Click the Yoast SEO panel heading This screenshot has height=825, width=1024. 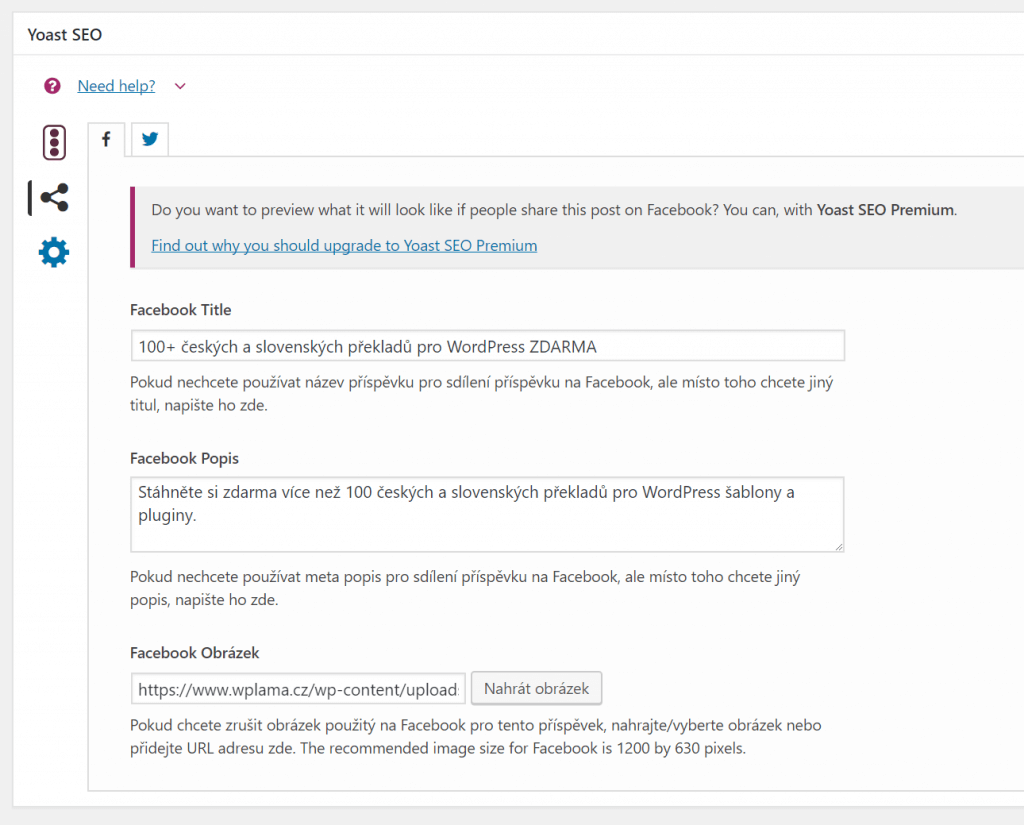coord(65,35)
